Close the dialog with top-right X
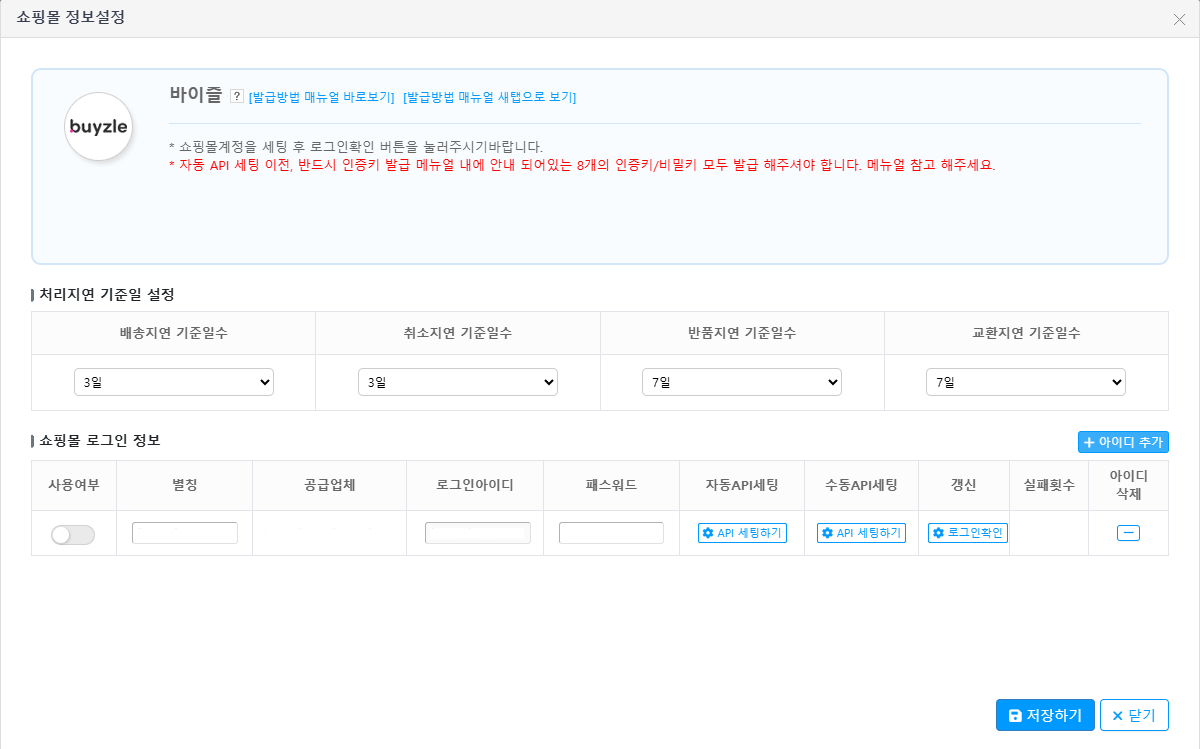The image size is (1200, 749). (1179, 19)
